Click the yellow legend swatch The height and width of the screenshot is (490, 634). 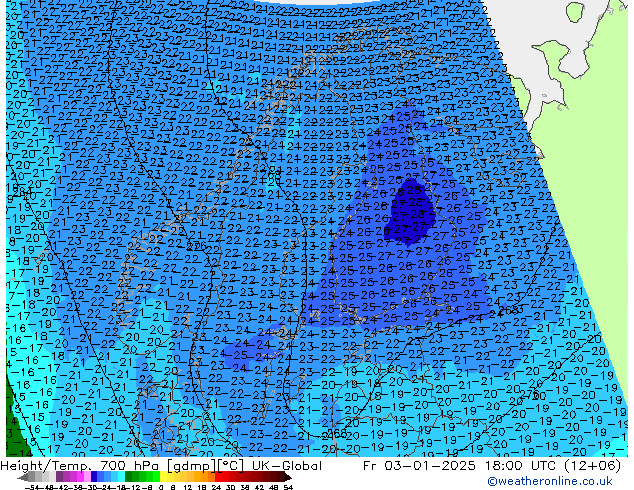[x=163, y=478]
